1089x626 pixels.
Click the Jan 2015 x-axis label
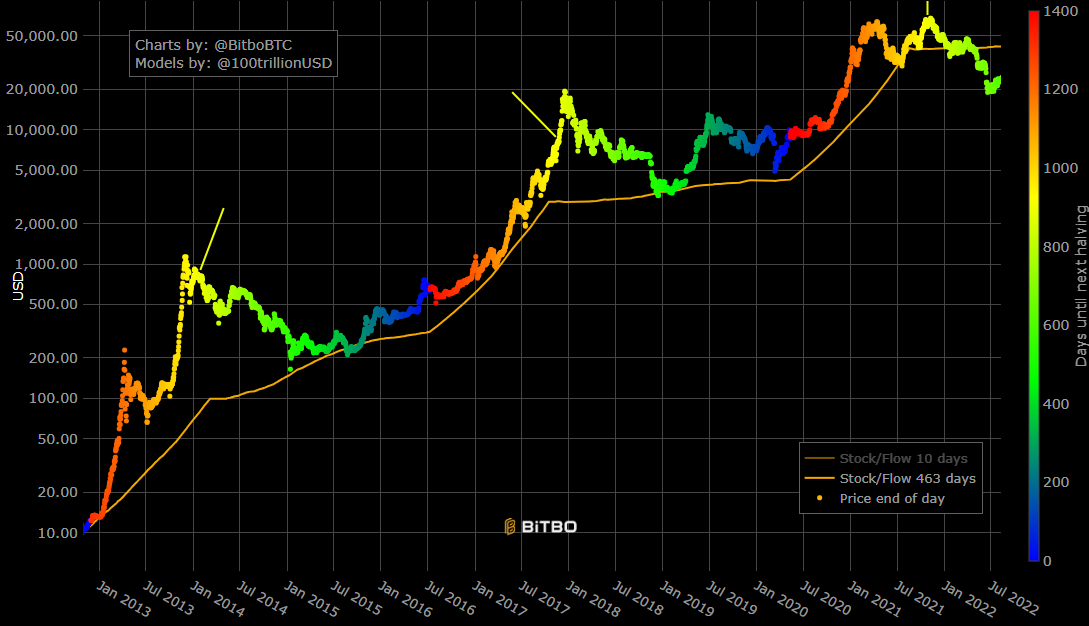click(312, 599)
